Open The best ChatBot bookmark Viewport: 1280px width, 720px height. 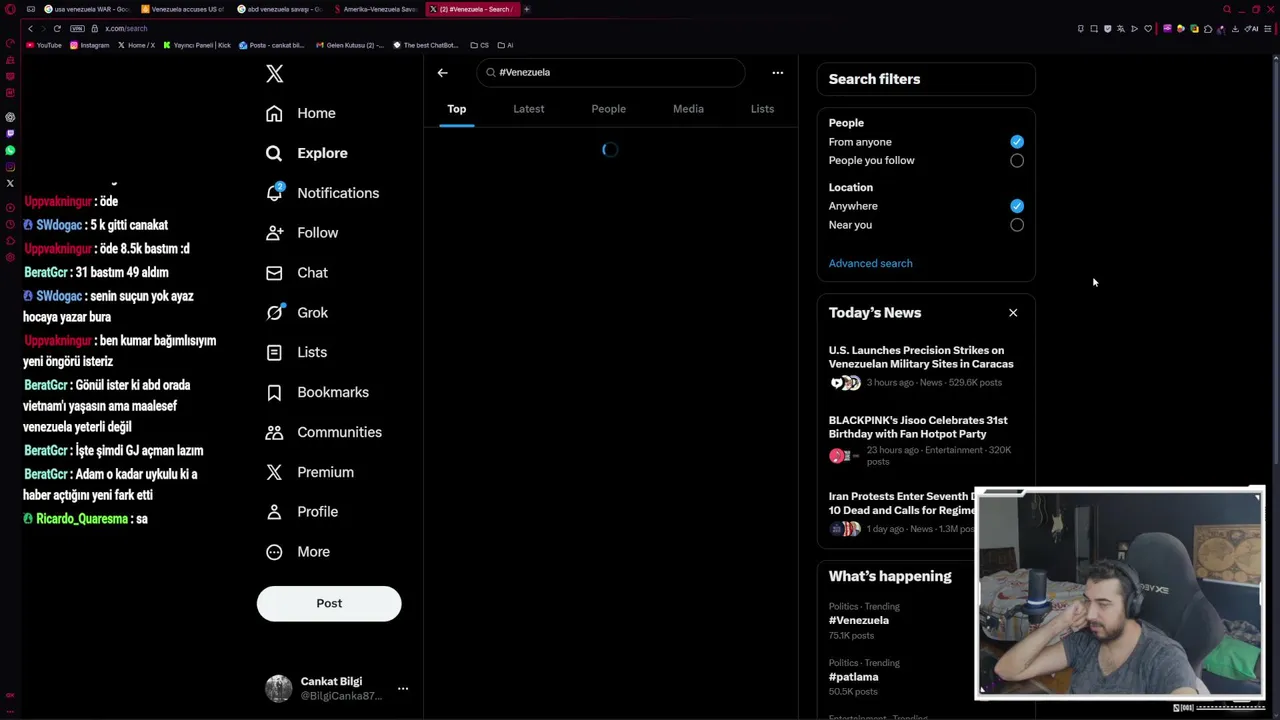pyautogui.click(x=426, y=45)
